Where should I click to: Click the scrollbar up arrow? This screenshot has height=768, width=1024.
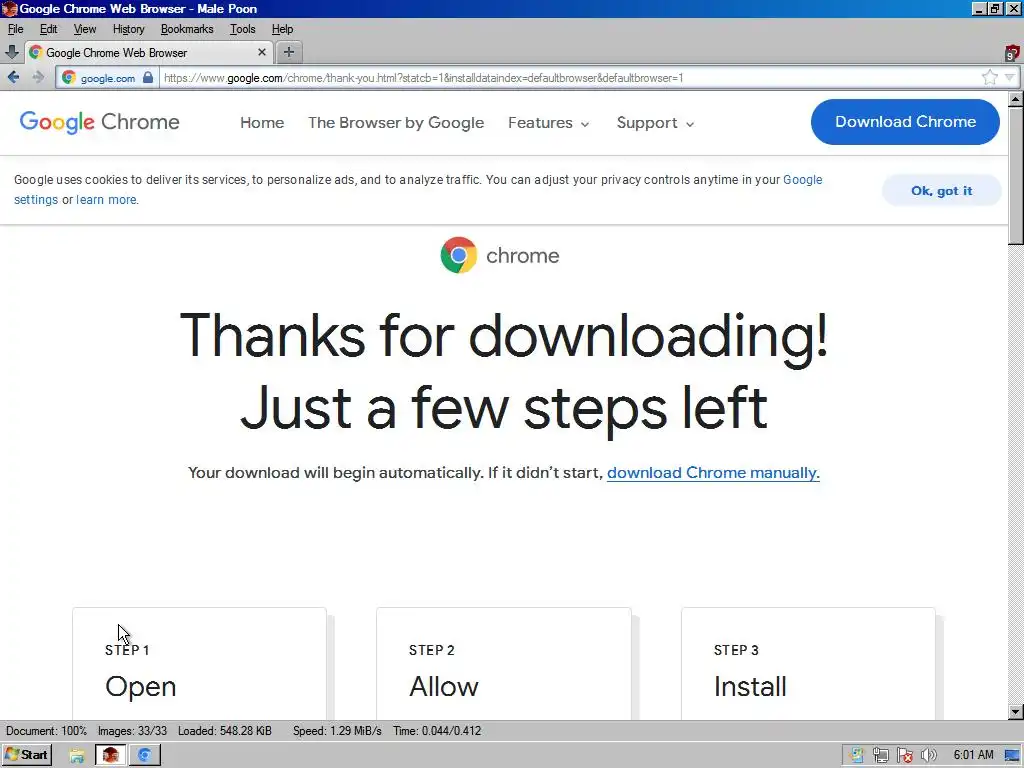tap(1016, 99)
